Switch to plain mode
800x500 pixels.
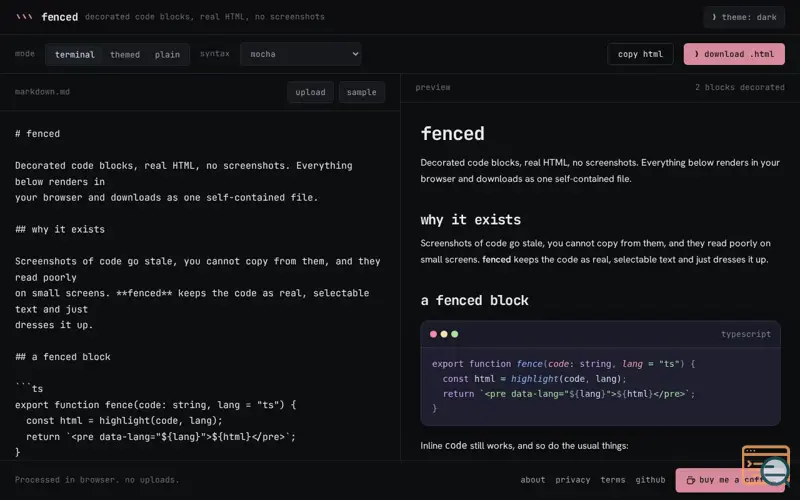pyautogui.click(x=167, y=55)
